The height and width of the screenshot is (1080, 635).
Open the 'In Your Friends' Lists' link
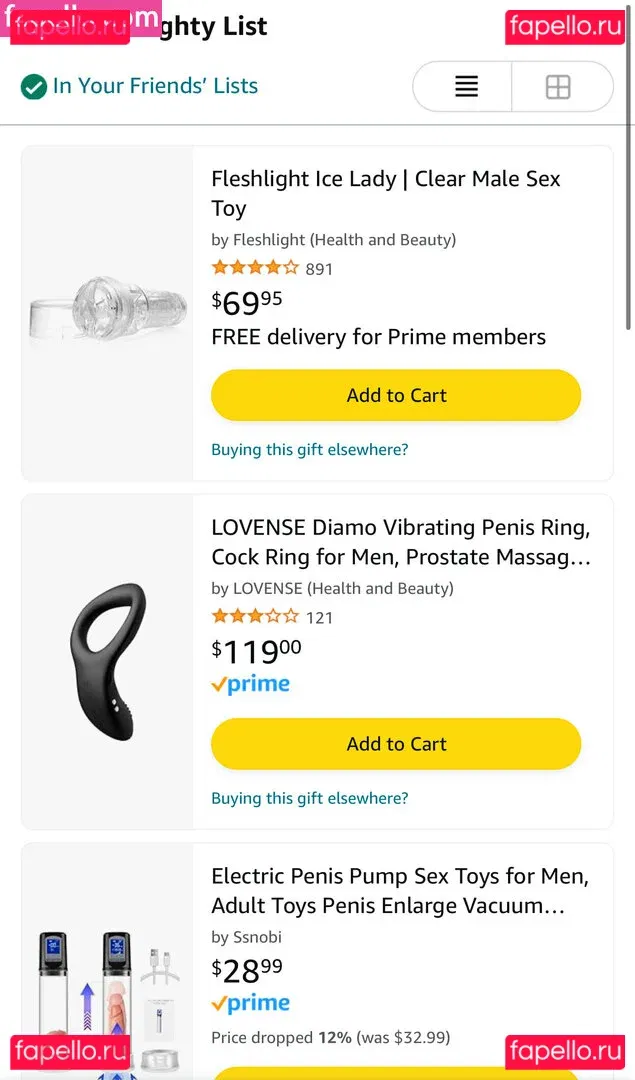(x=155, y=86)
